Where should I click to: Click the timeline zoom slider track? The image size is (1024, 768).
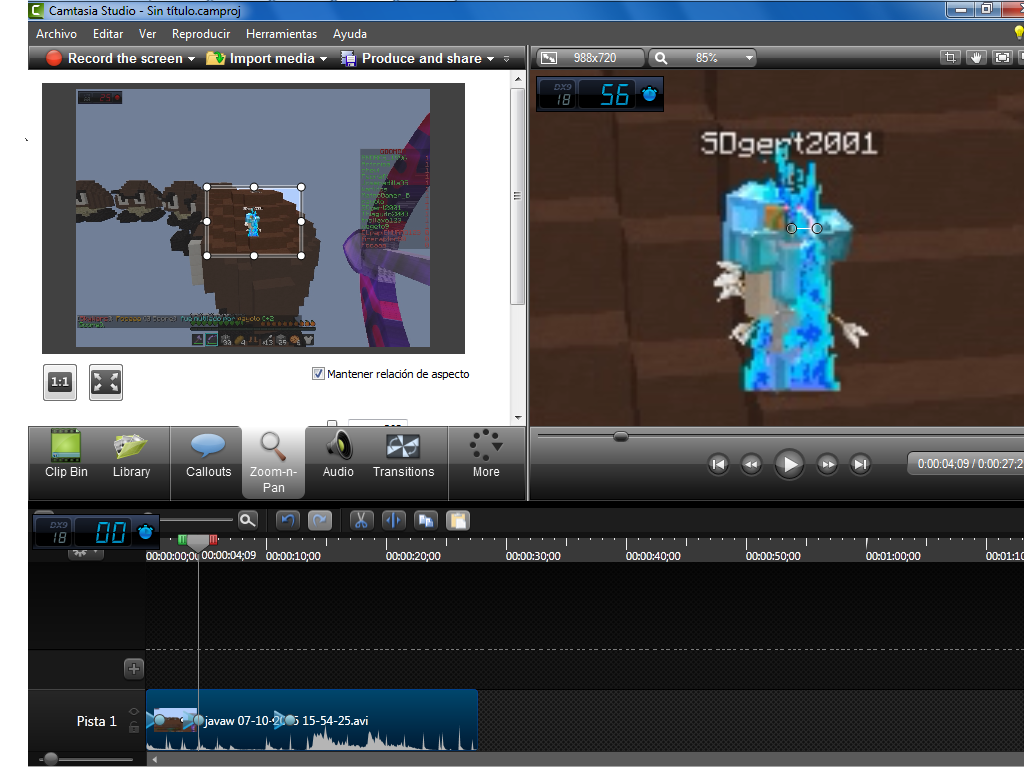[196, 520]
